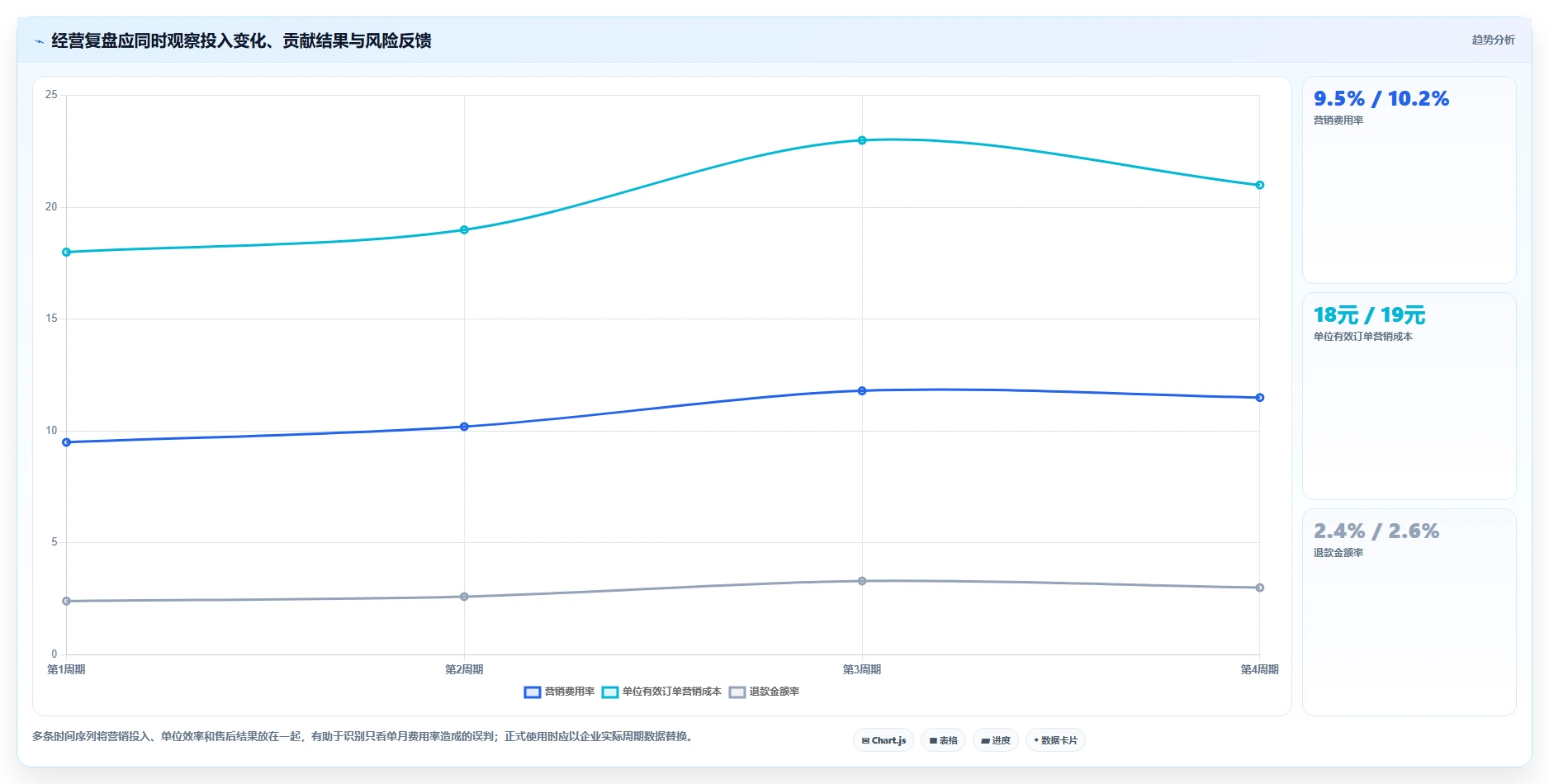Click the 单位有效订单营销成本 card caption
Viewport: 1549px width, 784px height.
click(1363, 337)
